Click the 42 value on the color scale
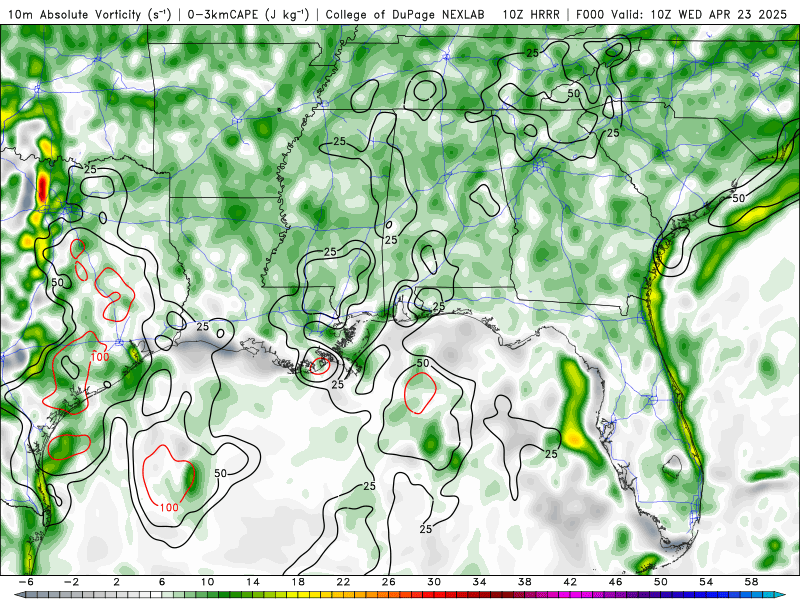 pos(570,582)
